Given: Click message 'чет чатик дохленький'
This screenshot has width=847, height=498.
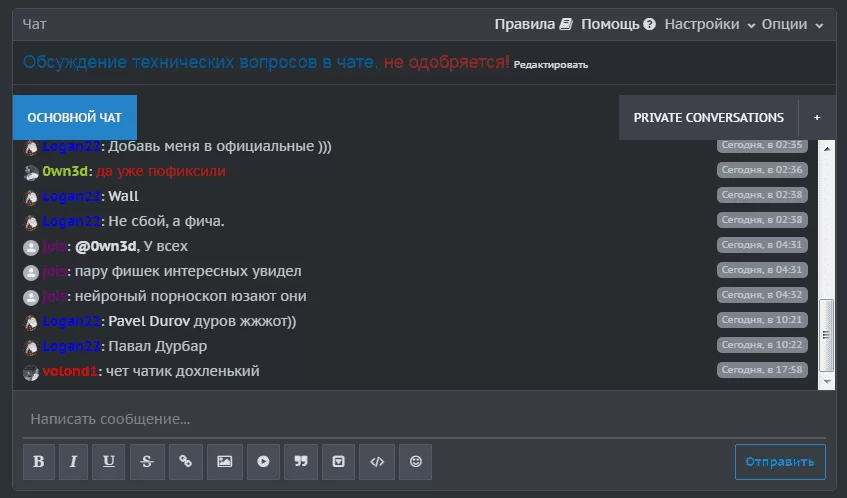Looking at the screenshot, I should coord(183,371).
